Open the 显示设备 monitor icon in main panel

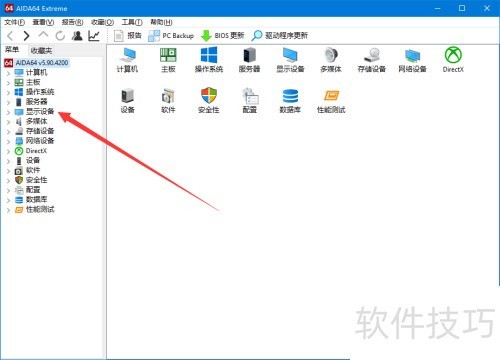click(290, 60)
